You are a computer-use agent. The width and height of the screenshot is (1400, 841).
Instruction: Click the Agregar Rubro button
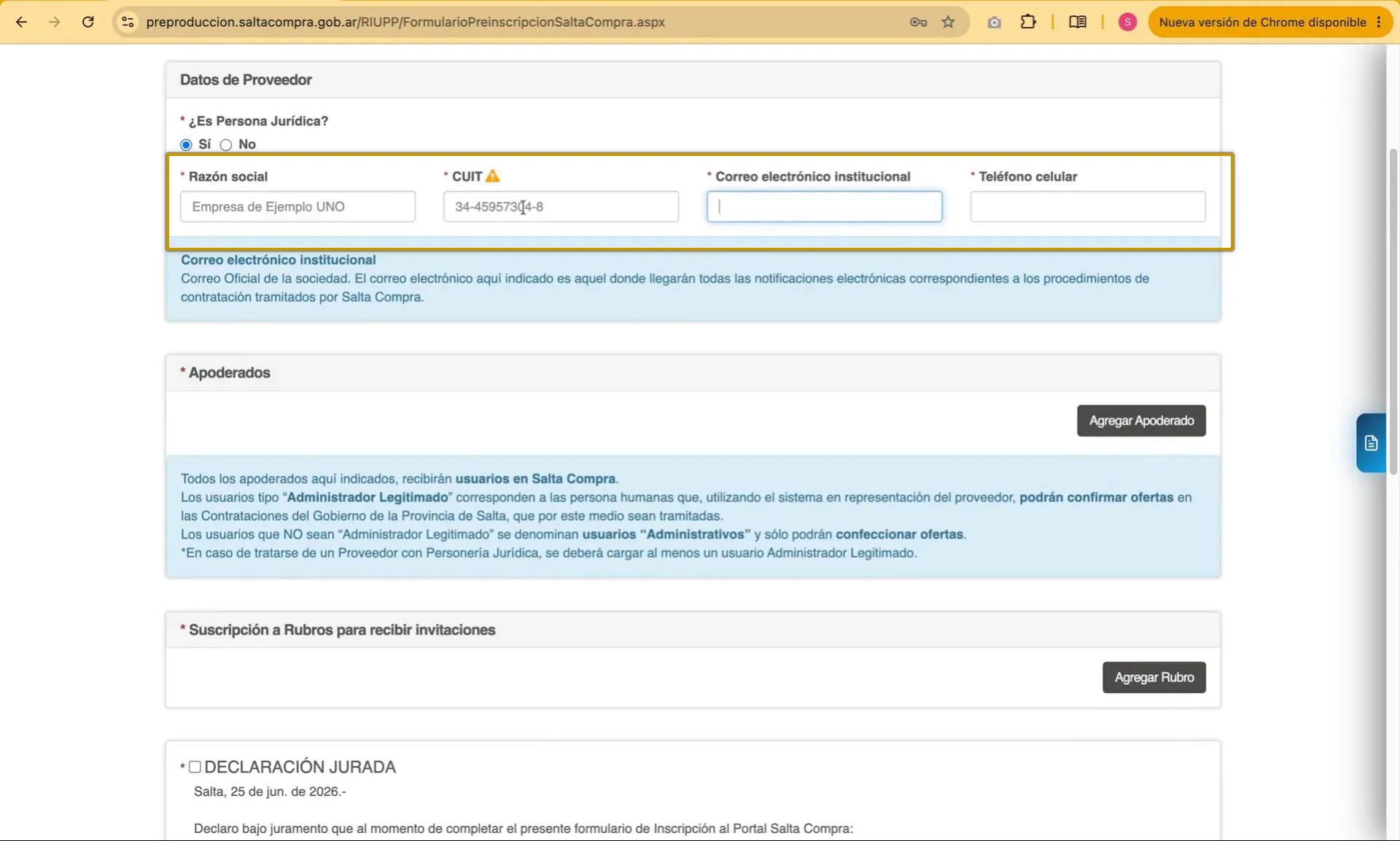[x=1154, y=677]
